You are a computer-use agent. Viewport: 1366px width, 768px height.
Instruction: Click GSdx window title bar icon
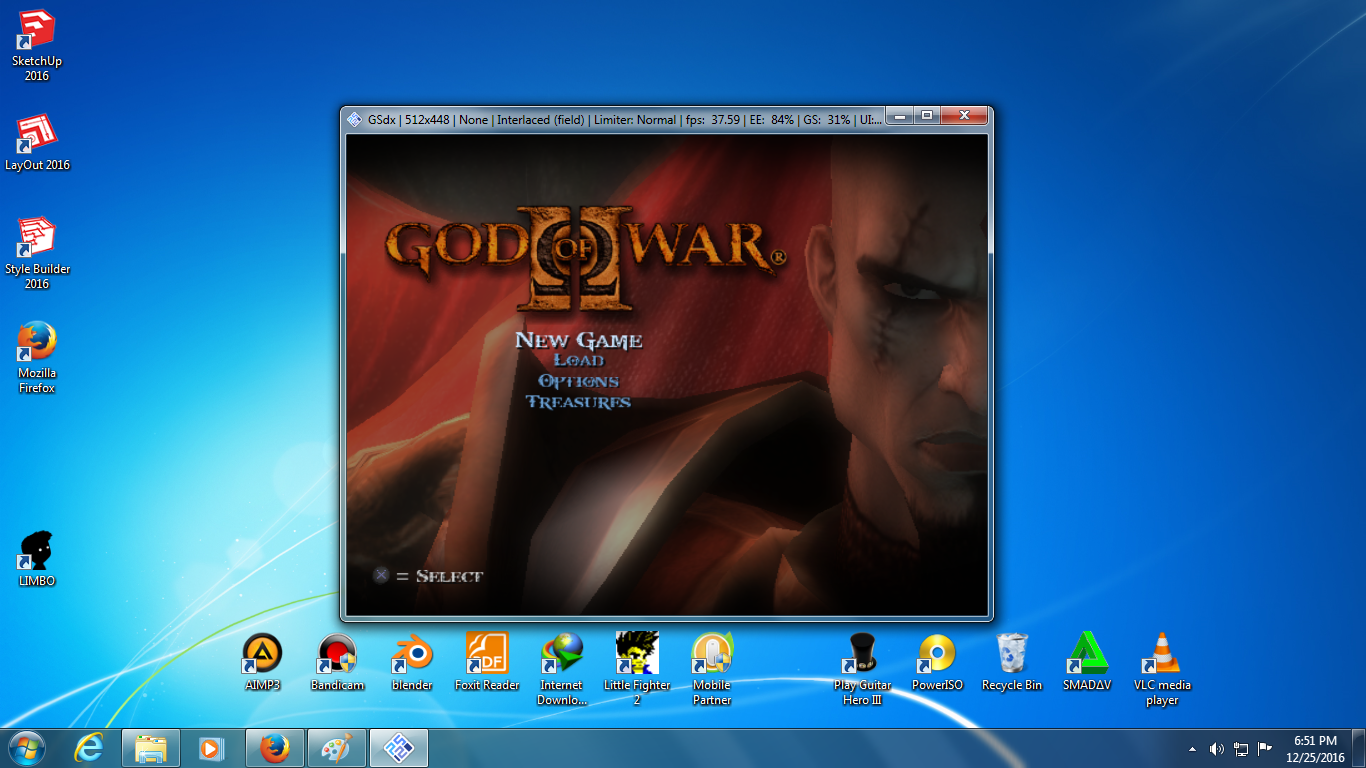[x=354, y=120]
